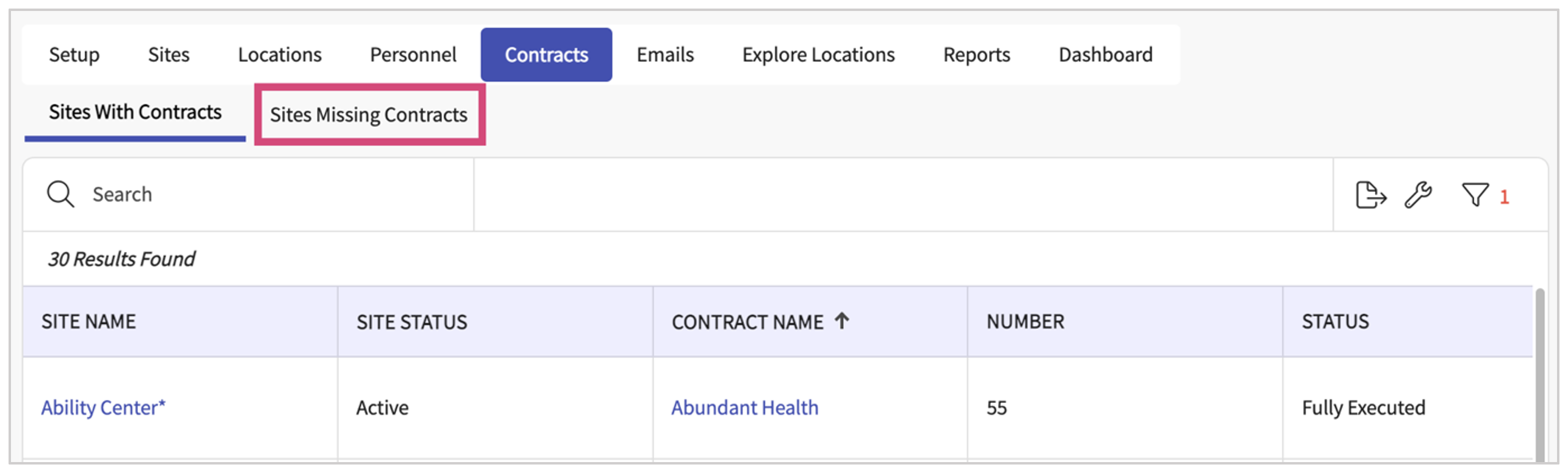The width and height of the screenshot is (1568, 470).
Task: Navigate to the Personnel tab
Action: click(413, 55)
